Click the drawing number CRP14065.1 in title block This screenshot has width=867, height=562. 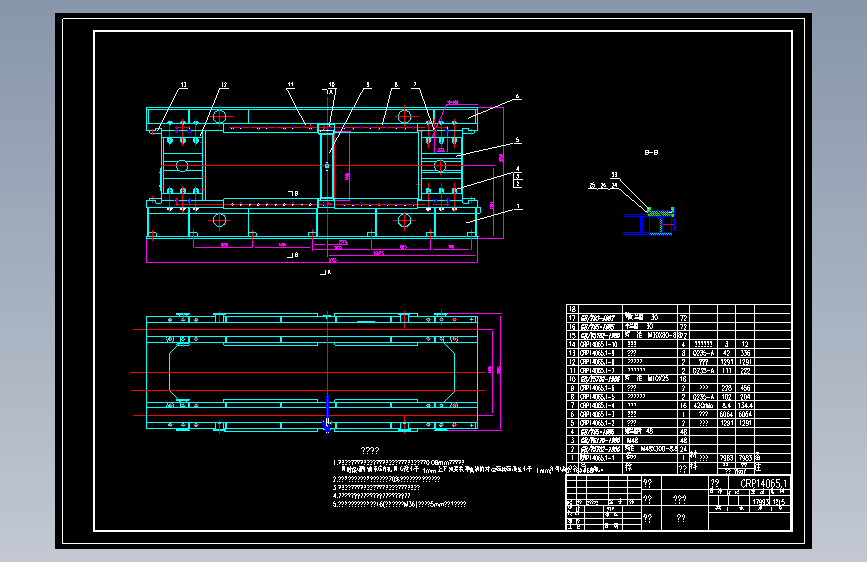tap(764, 483)
